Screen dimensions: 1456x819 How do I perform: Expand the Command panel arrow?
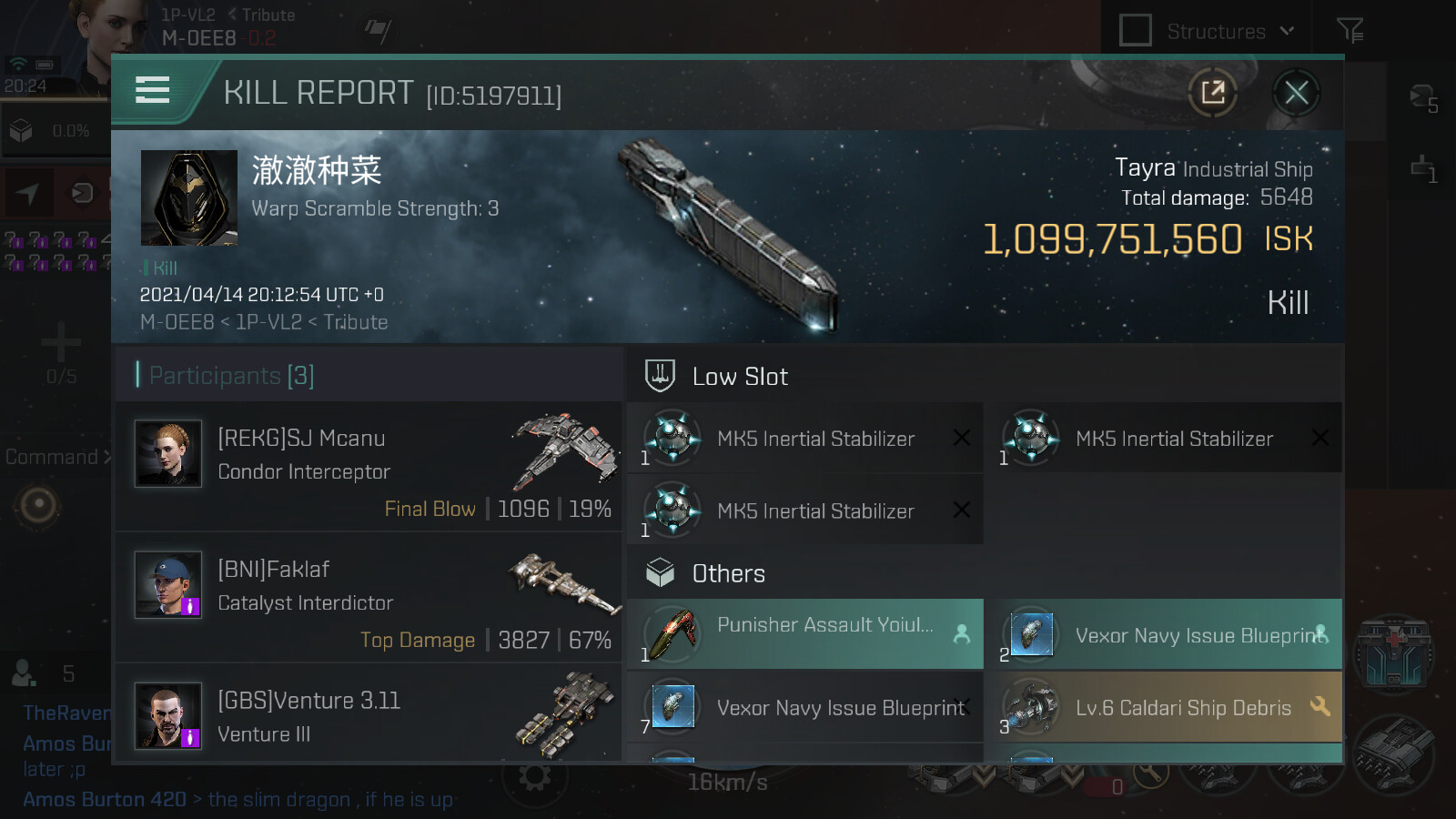[x=107, y=457]
